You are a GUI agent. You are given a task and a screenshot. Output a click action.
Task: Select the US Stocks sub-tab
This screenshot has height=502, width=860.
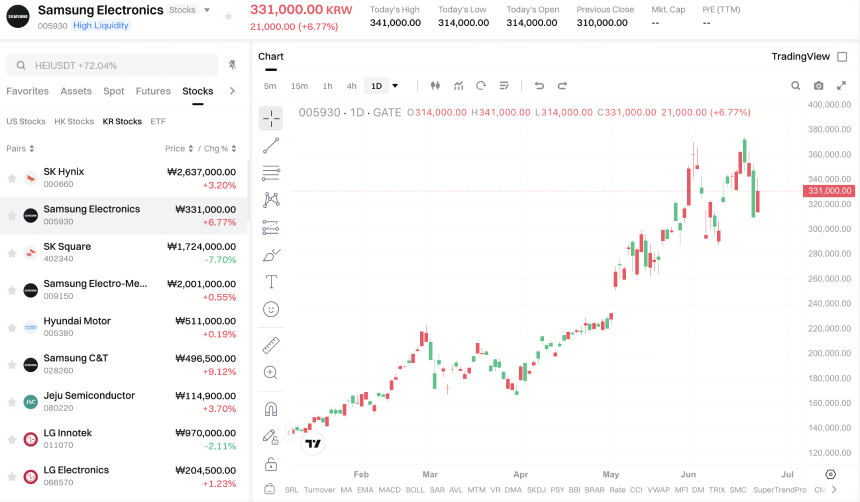point(26,121)
